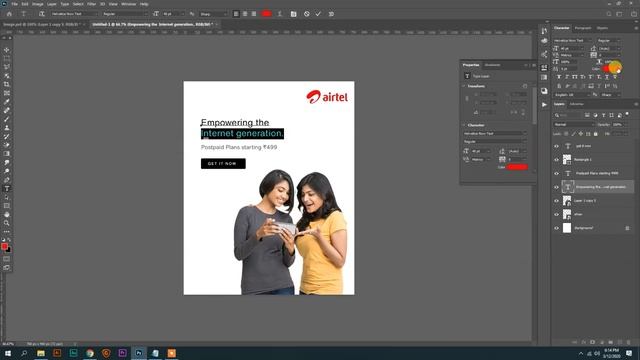The image size is (640, 360).
Task: Cancel current text edits
Action: coord(307,14)
